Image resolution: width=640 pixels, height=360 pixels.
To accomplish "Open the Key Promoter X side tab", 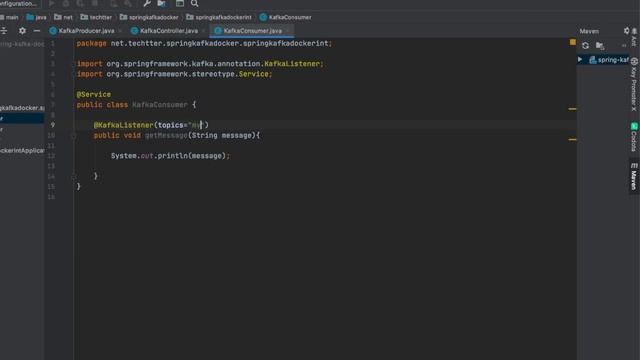I will coord(634,85).
